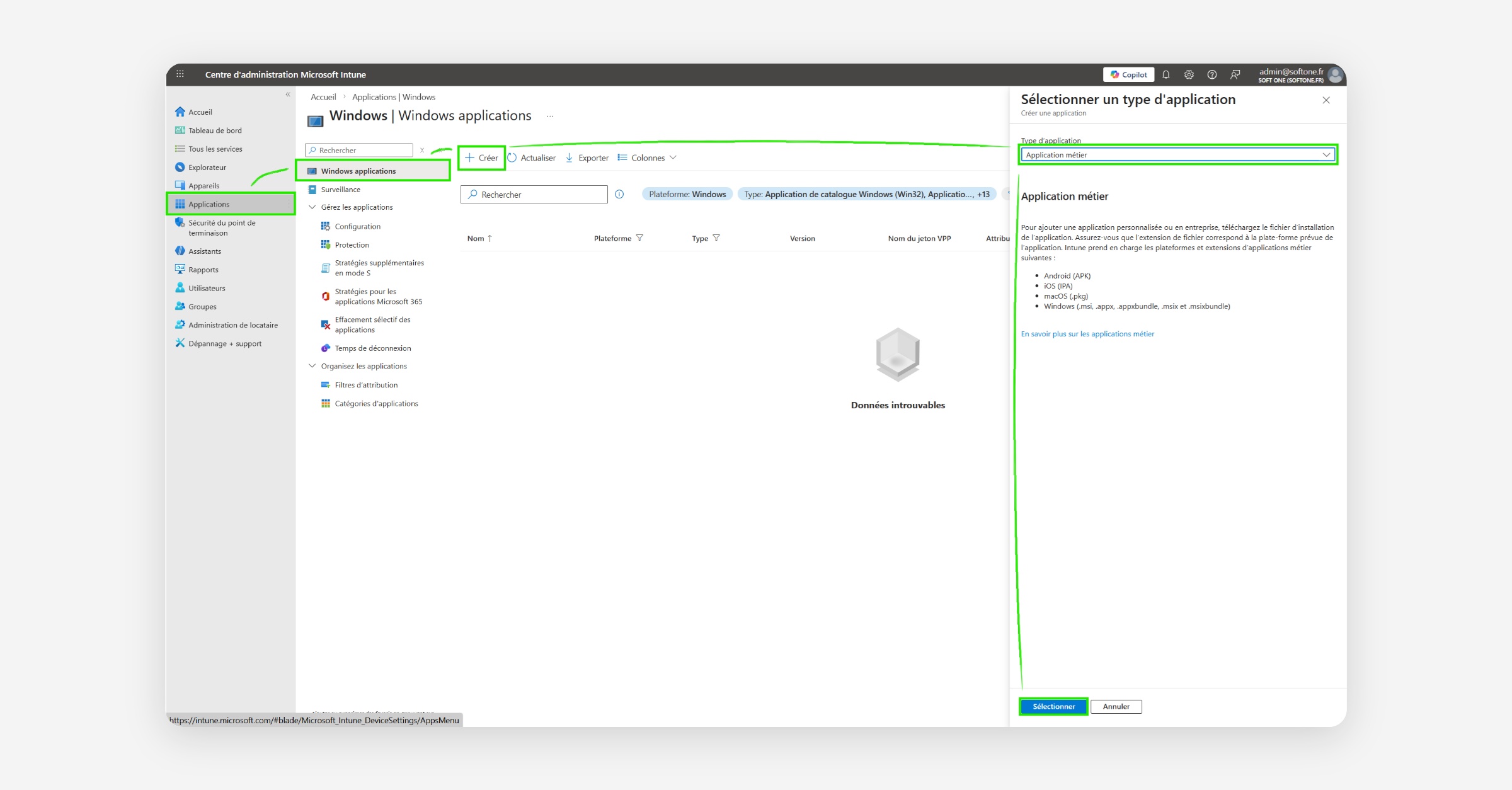Click Exporter in the toolbar
1512x790 pixels.
(x=587, y=157)
